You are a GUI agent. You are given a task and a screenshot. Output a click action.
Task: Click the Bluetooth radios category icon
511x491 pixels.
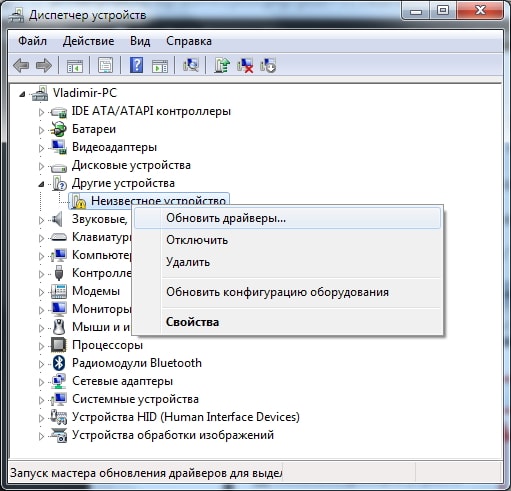59,363
